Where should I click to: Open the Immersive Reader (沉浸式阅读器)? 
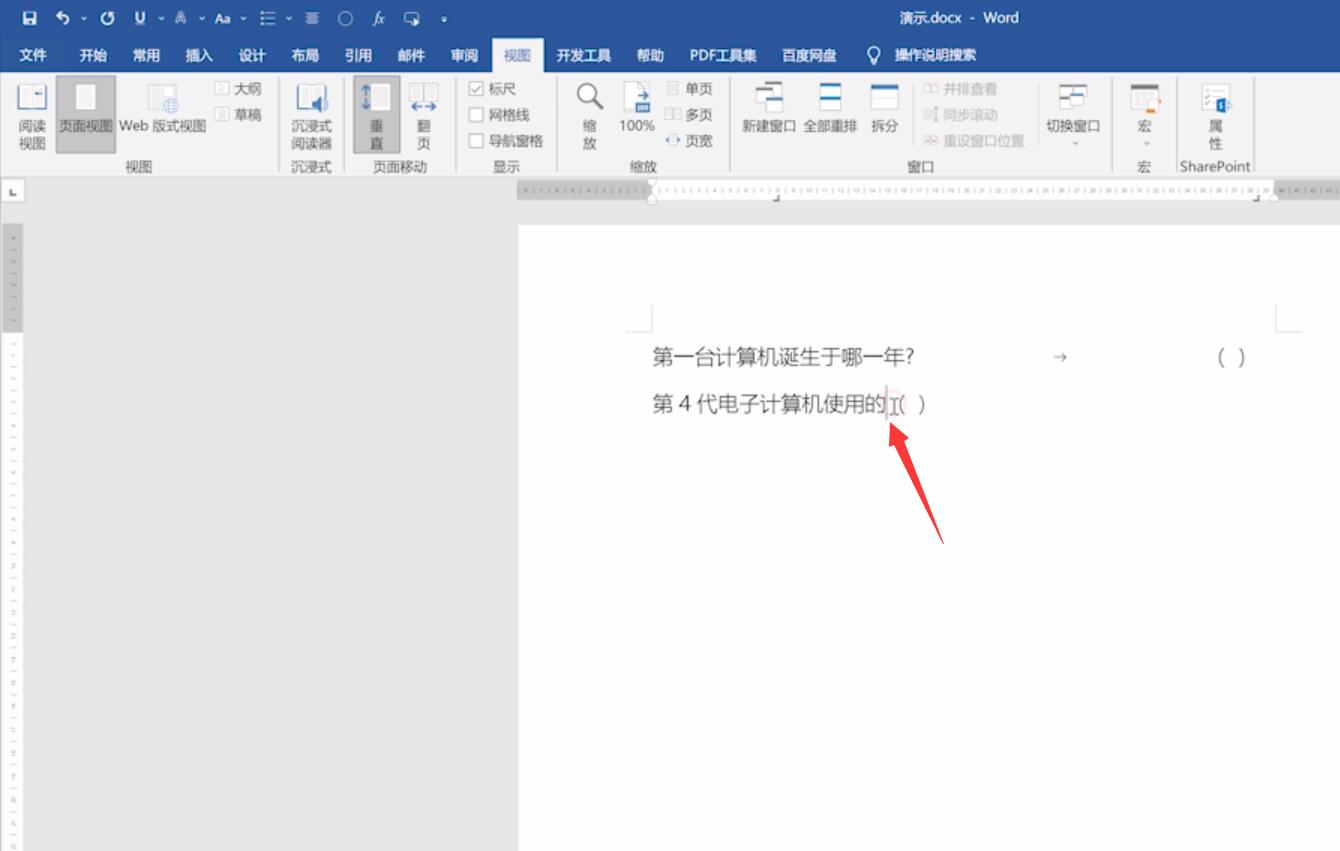[311, 116]
